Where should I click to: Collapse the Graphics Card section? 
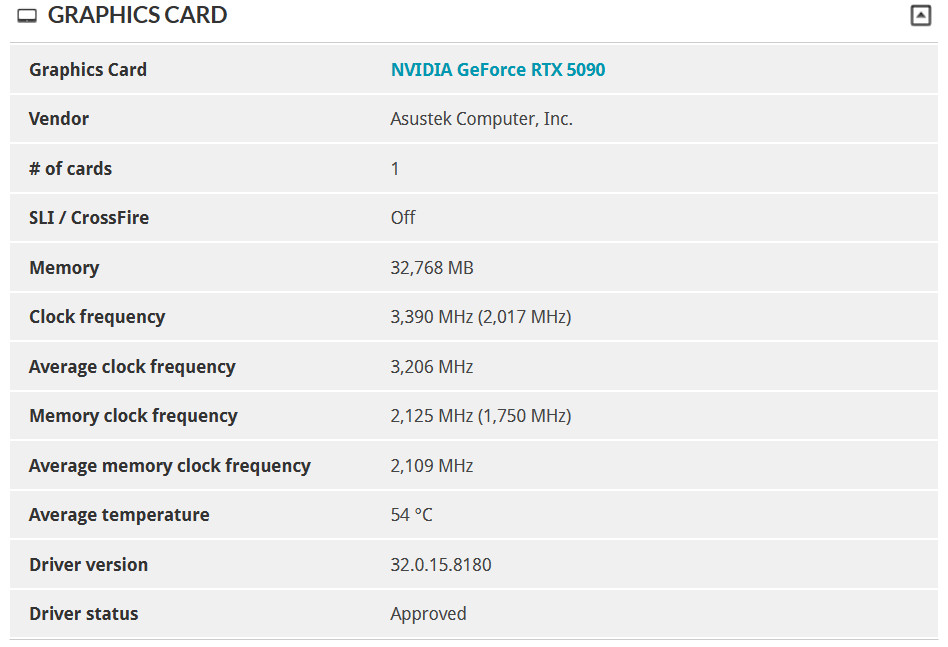[x=921, y=16]
